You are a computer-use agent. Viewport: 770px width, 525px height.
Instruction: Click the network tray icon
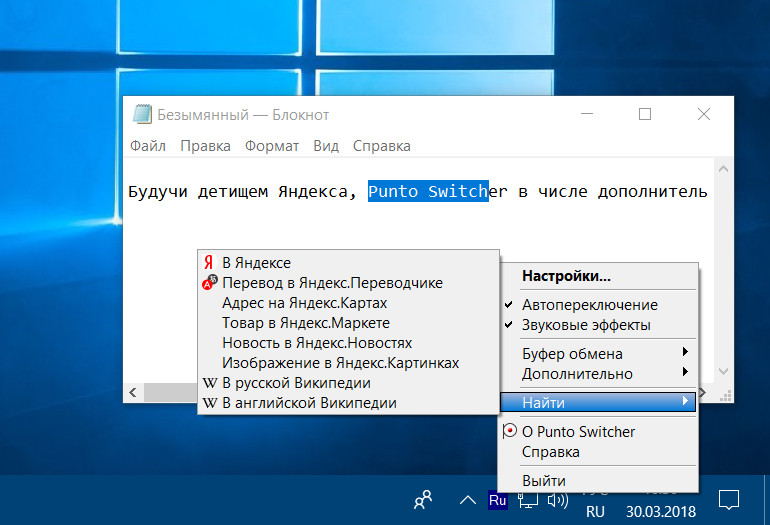528,500
